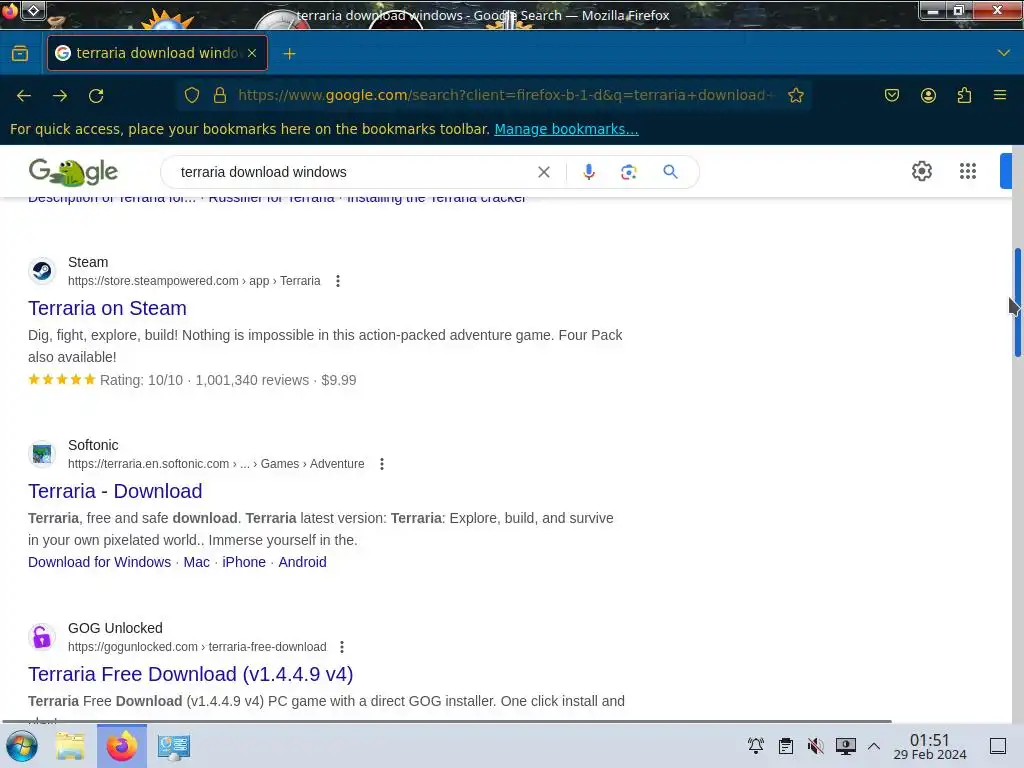Viewport: 1024px width, 768px height.
Task: Click the horizontal scrollbar at page bottom
Action: (x=446, y=722)
